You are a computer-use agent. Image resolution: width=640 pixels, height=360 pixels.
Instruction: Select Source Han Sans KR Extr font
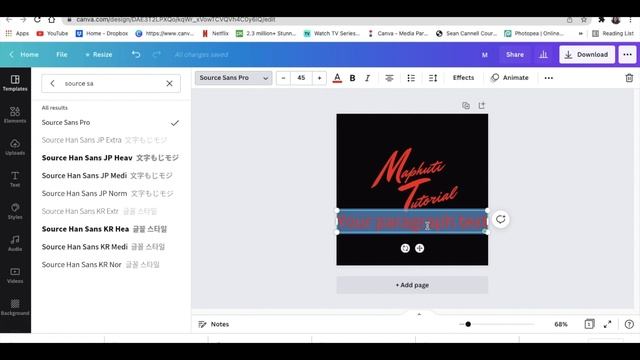click(x=111, y=211)
